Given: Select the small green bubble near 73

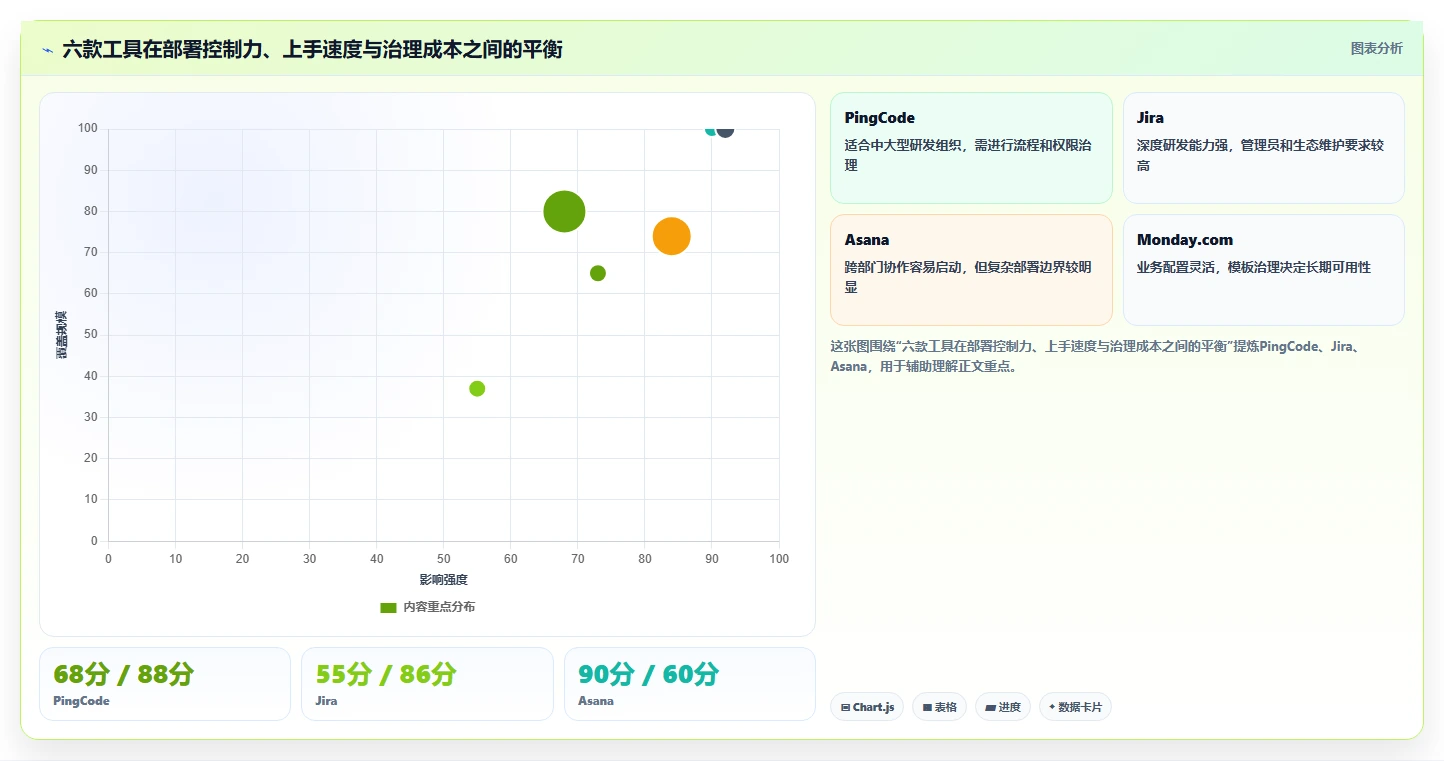Looking at the screenshot, I should 598,273.
